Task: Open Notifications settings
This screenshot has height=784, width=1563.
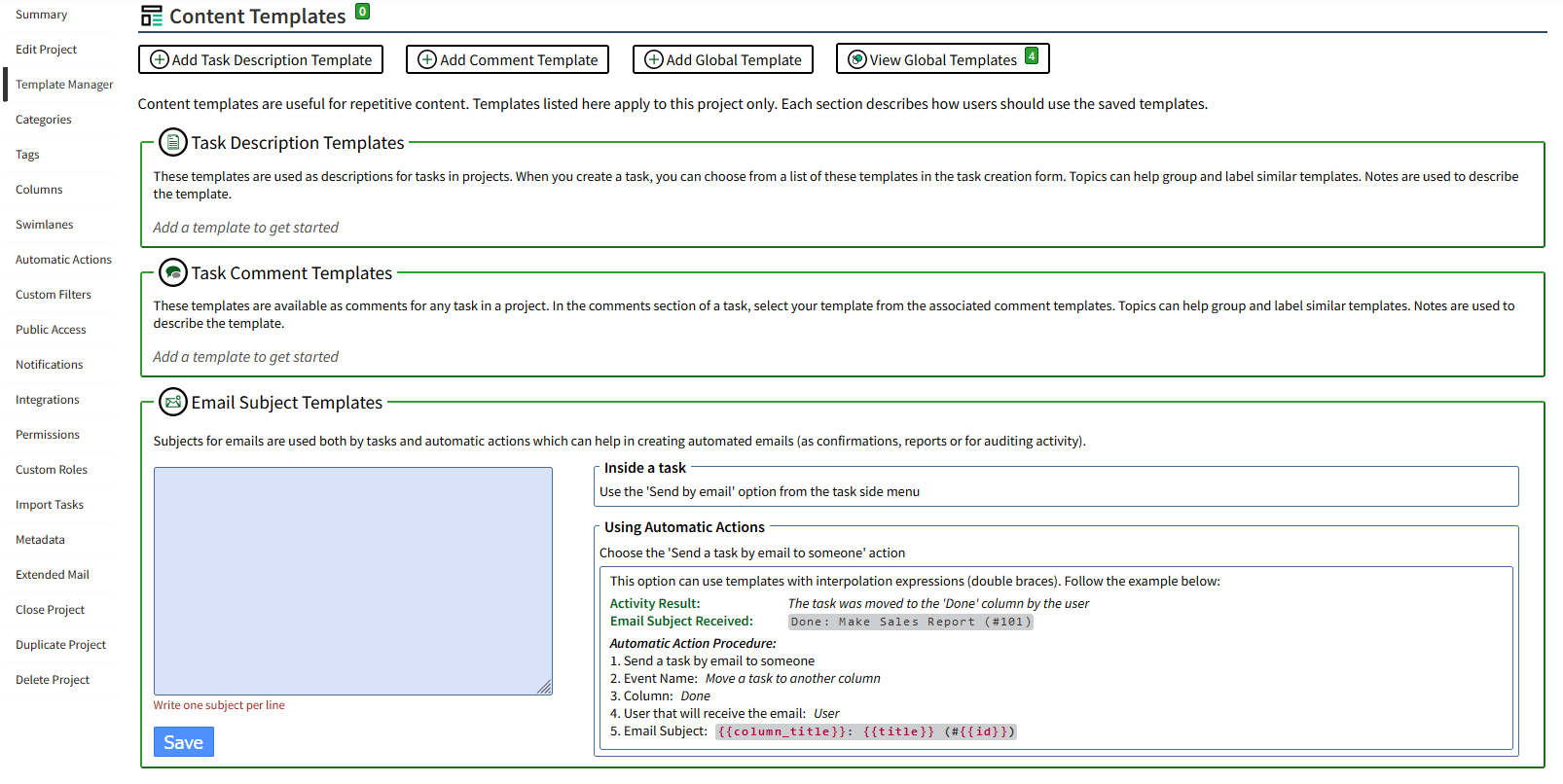Action: pyautogui.click(x=50, y=365)
